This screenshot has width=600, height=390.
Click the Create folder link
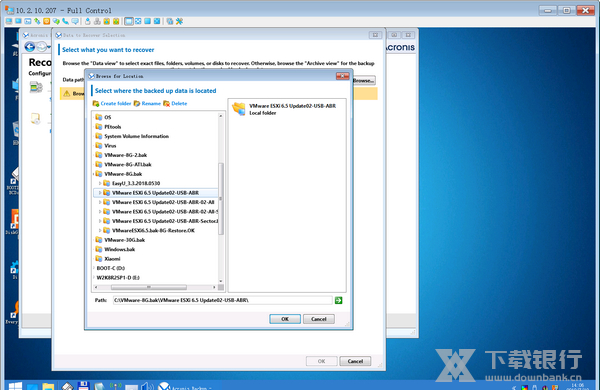(116, 104)
